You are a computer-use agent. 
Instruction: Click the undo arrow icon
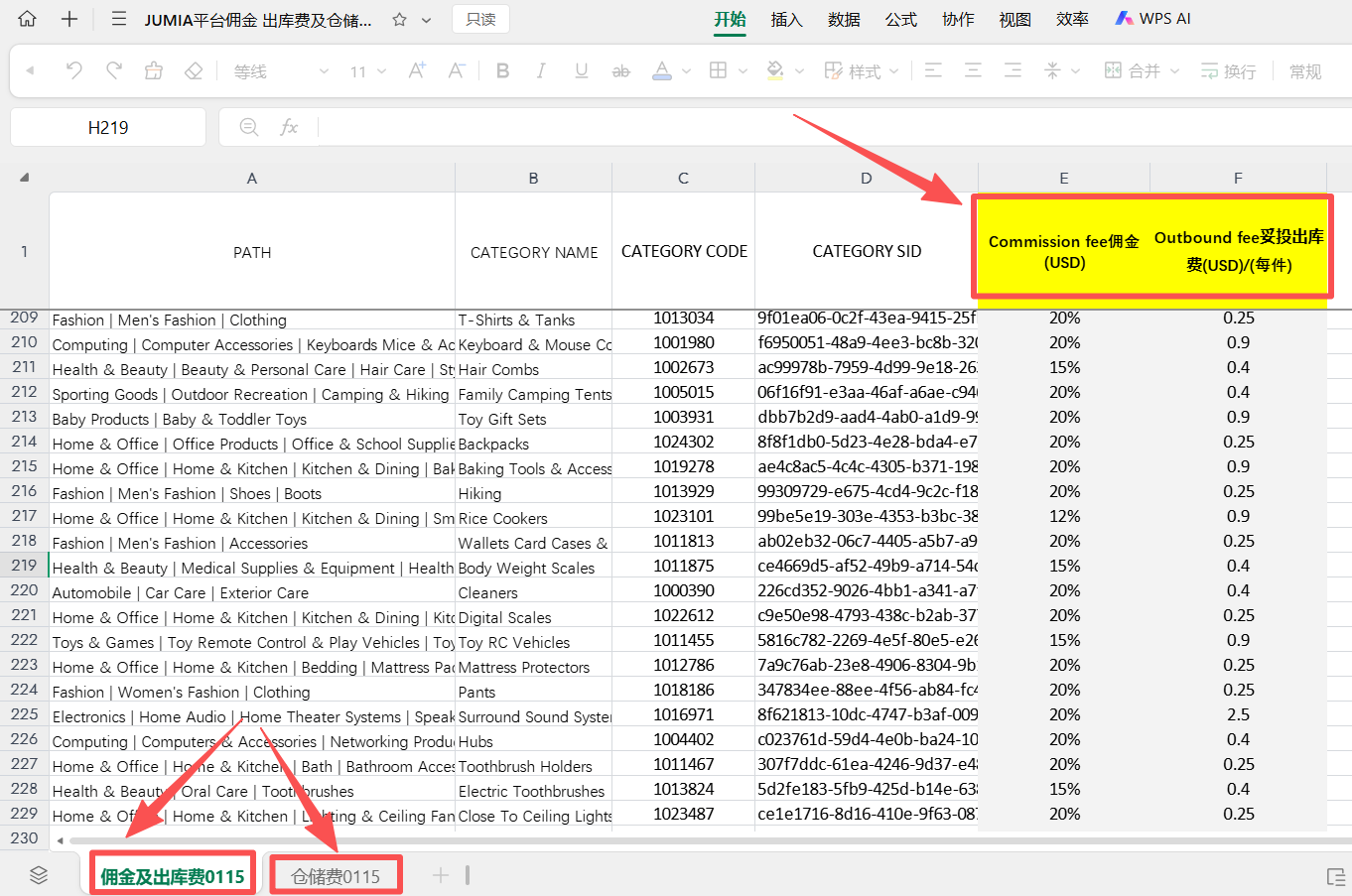(x=73, y=70)
